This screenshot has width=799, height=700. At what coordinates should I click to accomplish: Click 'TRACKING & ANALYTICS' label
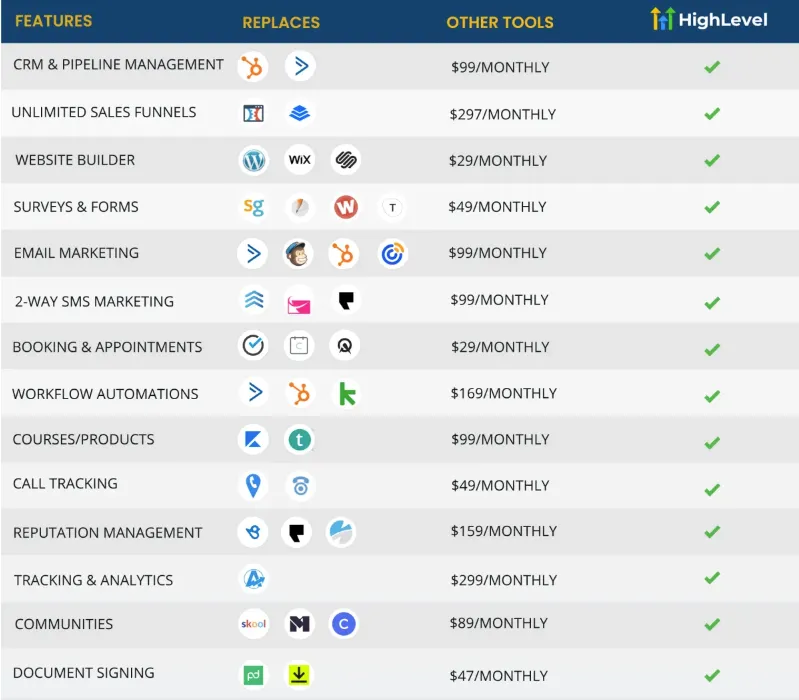coord(93,580)
